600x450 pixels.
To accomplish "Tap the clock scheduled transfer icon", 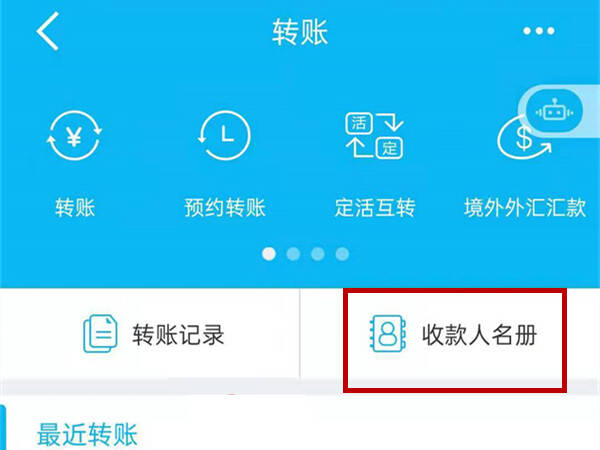I will point(225,135).
